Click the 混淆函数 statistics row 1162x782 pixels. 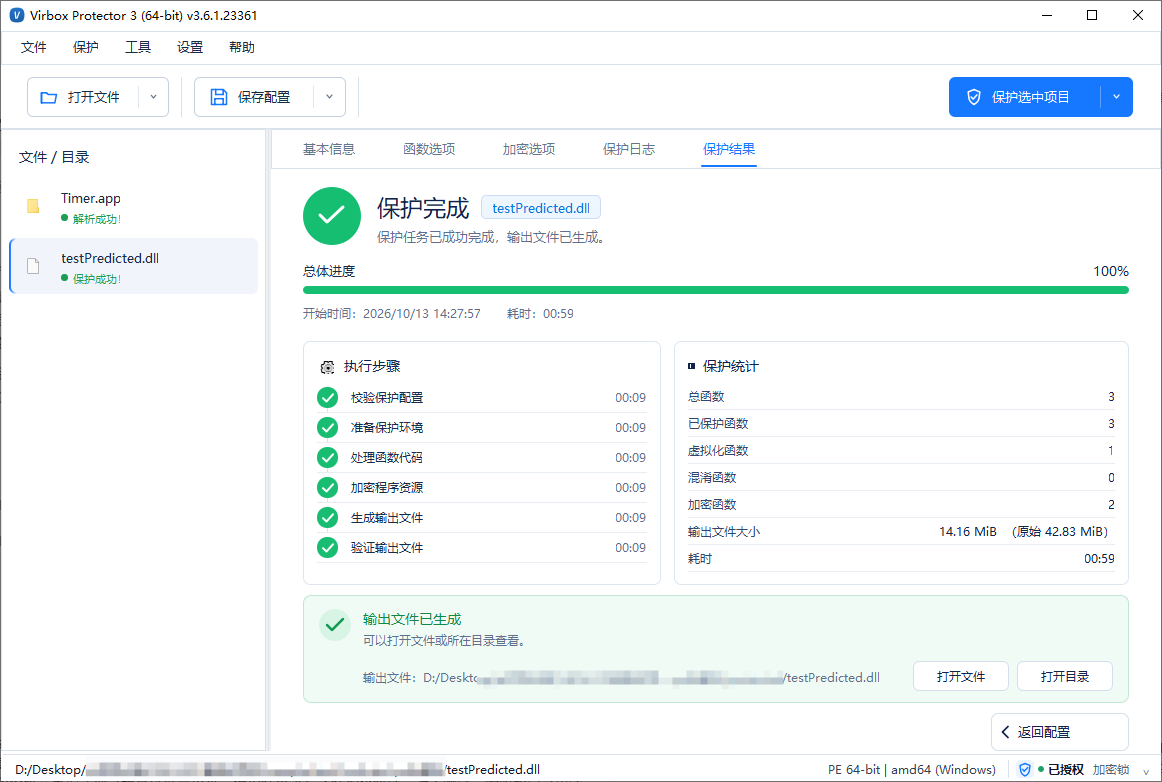coord(901,477)
